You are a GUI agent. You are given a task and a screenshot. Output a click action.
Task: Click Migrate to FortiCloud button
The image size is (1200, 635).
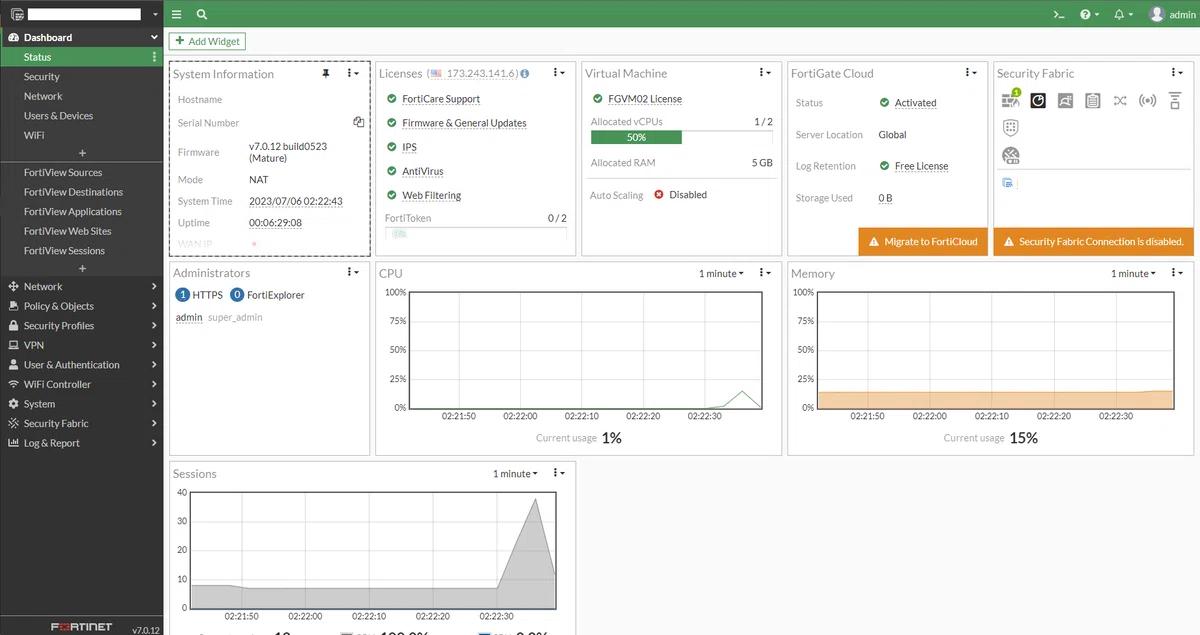pyautogui.click(x=923, y=241)
